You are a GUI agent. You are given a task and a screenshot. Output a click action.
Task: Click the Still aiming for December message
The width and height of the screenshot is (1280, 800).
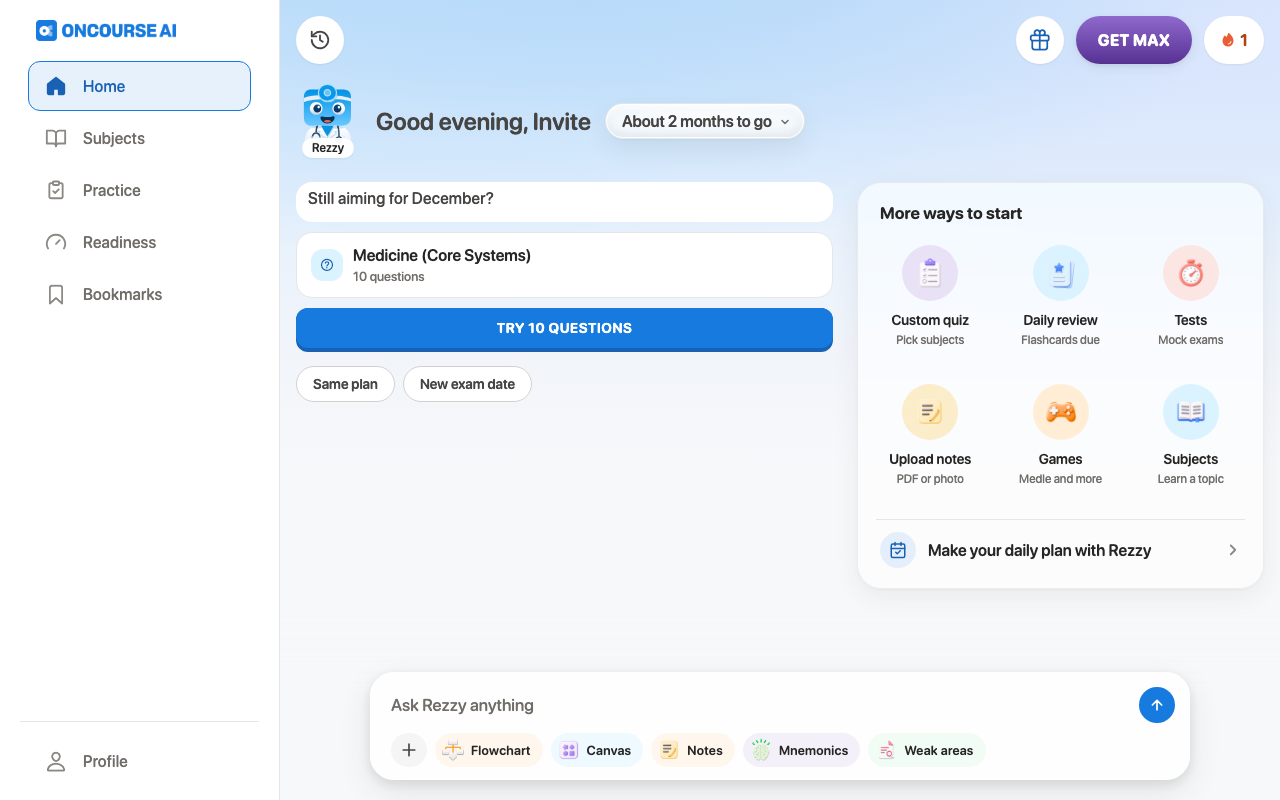pyautogui.click(x=564, y=201)
